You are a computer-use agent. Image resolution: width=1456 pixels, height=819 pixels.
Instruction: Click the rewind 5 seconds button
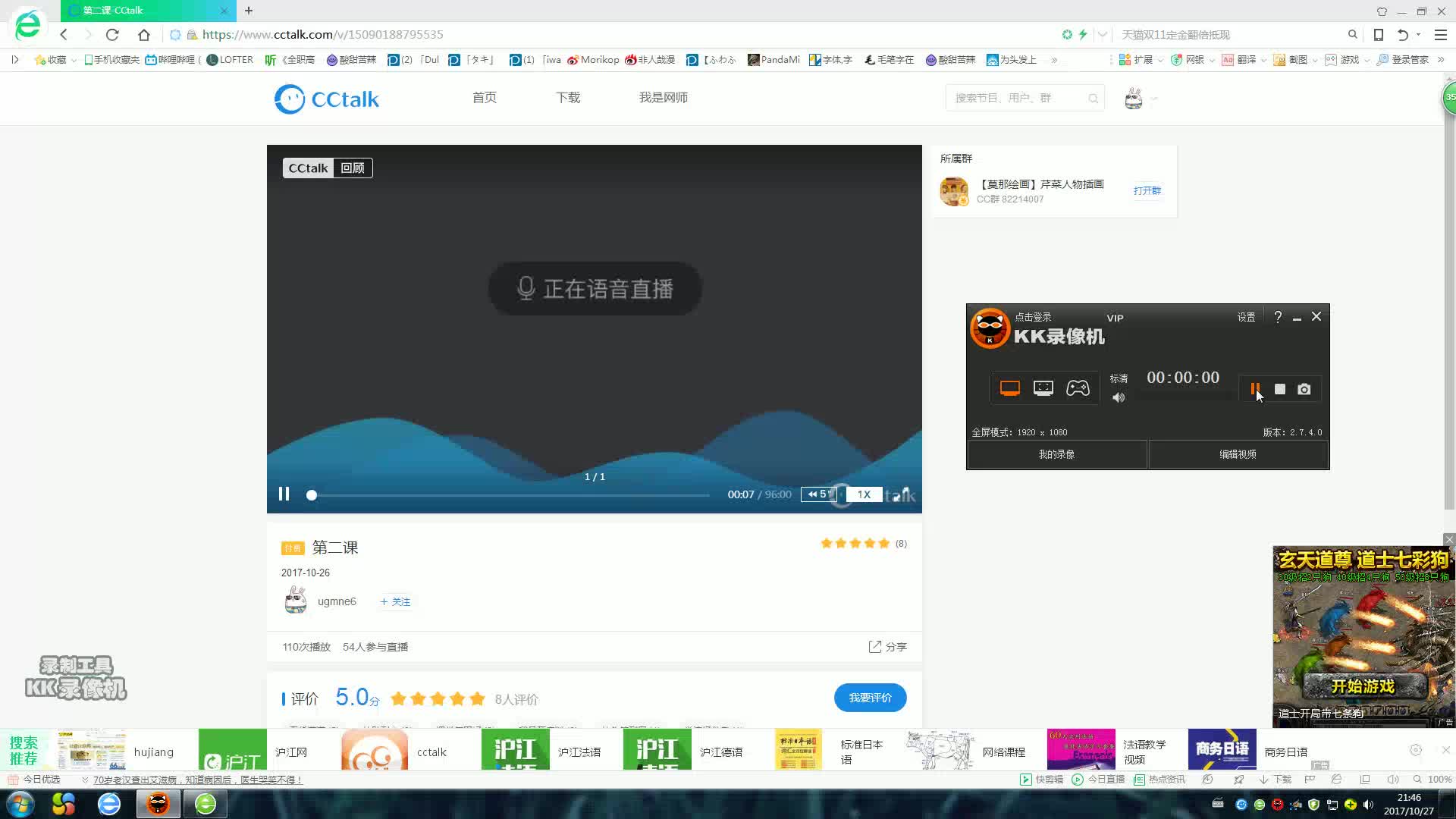pyautogui.click(x=818, y=494)
